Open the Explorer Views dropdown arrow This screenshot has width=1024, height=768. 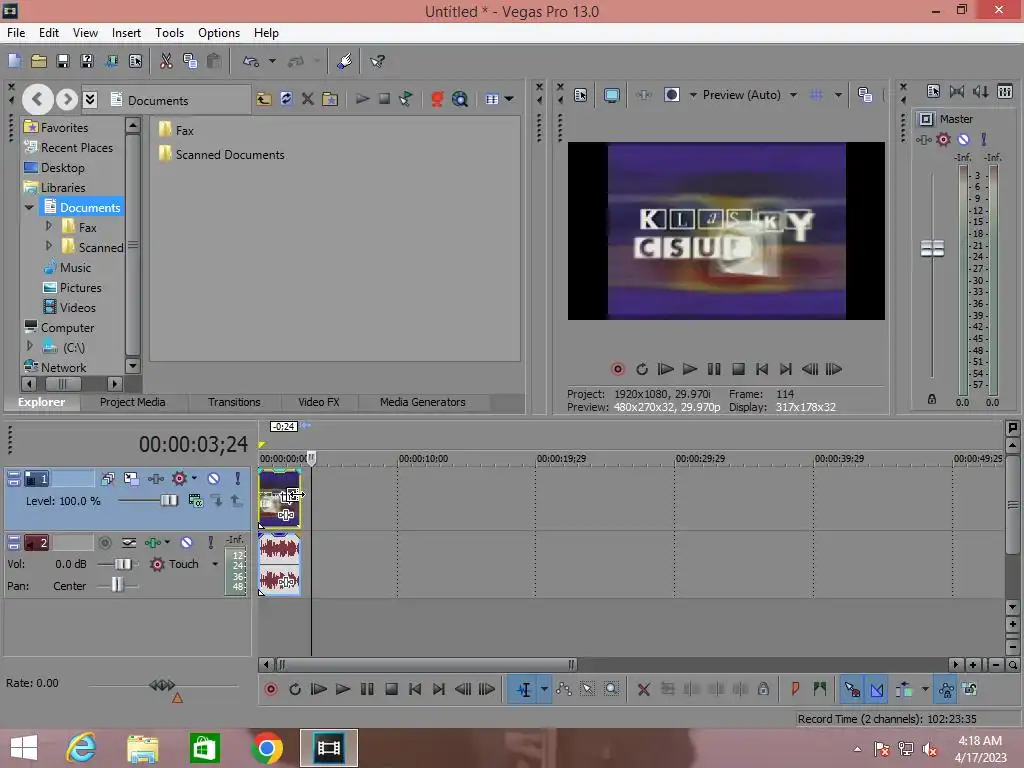coord(509,99)
